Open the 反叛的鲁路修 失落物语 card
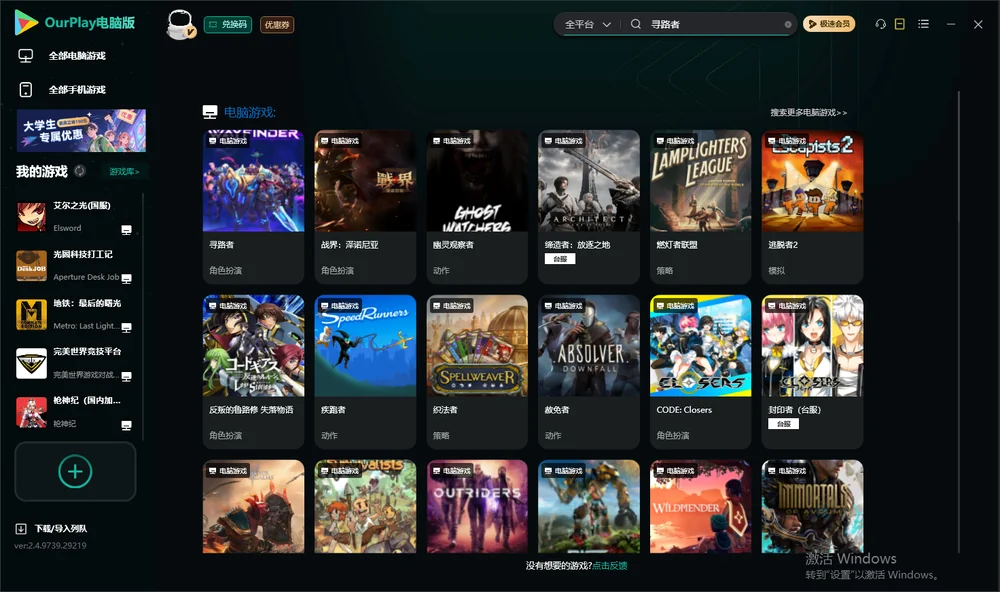This screenshot has height=592, width=1000. [253, 372]
